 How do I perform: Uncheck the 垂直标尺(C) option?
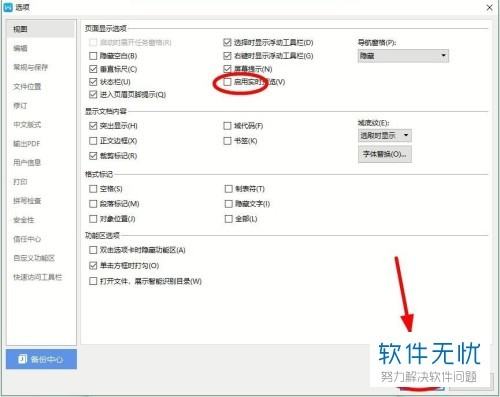[93, 69]
